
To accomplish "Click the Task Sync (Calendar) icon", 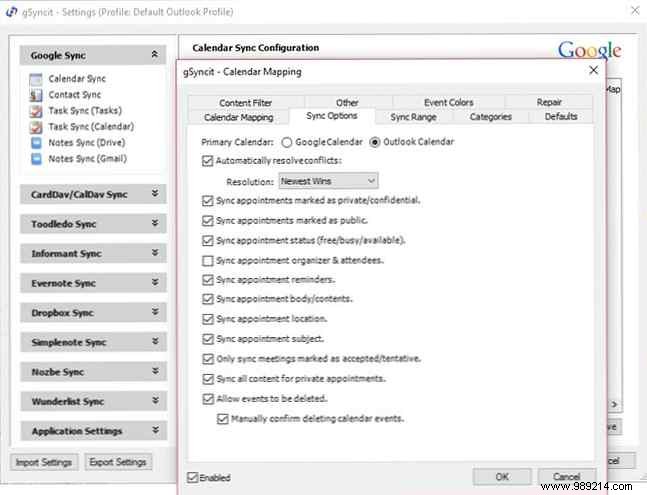I will point(36,127).
